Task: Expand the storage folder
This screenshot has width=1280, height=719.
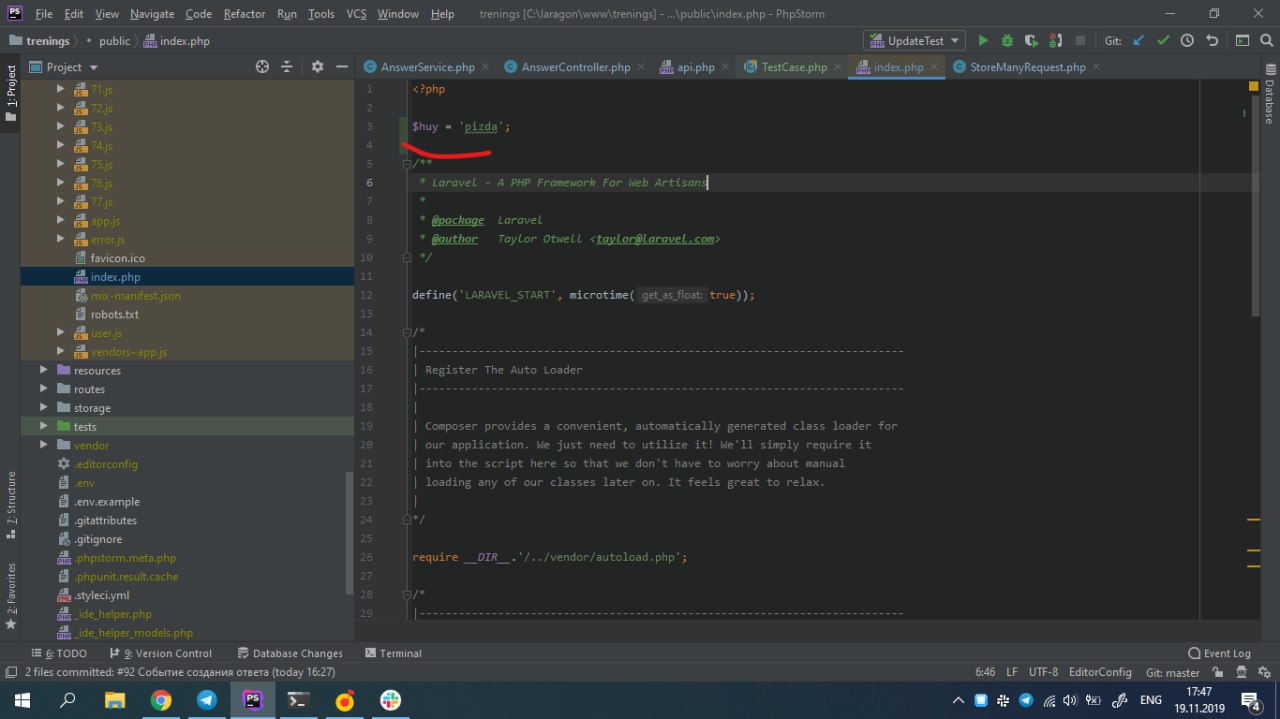Action: click(x=43, y=408)
